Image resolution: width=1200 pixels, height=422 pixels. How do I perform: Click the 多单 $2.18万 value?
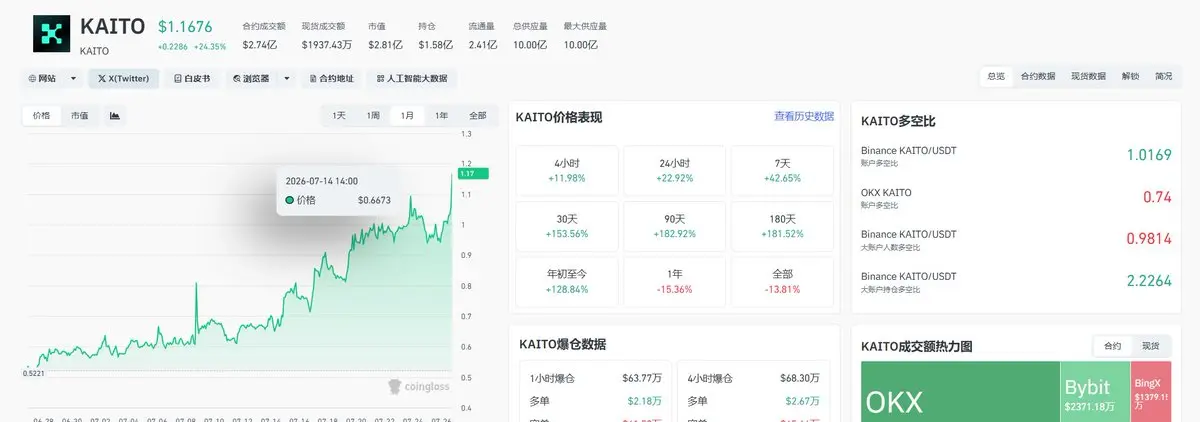(644, 400)
